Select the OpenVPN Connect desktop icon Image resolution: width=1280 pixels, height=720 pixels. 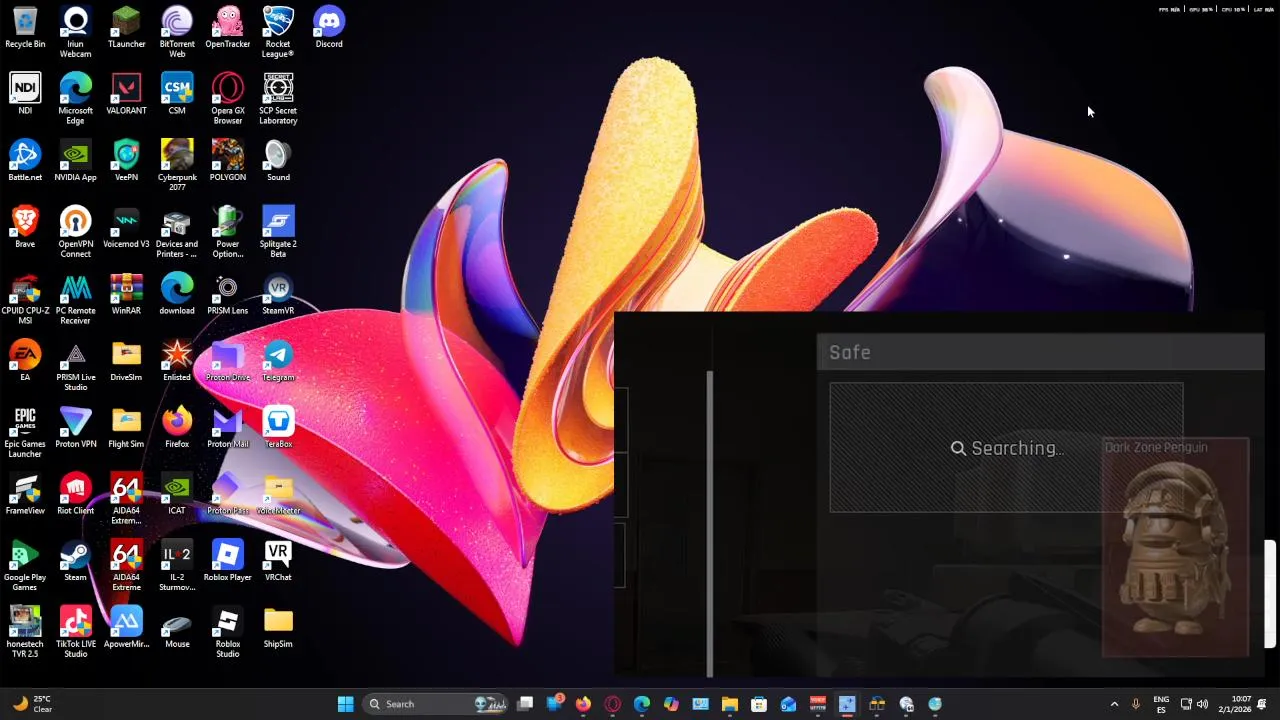click(x=75, y=233)
